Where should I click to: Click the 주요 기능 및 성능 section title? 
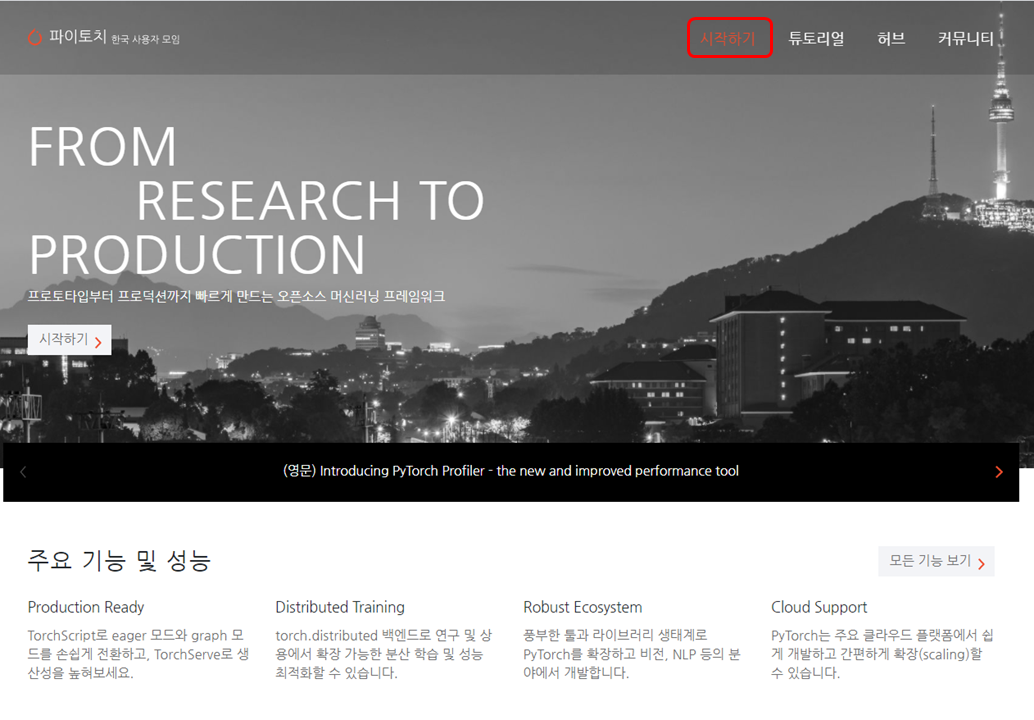(x=119, y=560)
